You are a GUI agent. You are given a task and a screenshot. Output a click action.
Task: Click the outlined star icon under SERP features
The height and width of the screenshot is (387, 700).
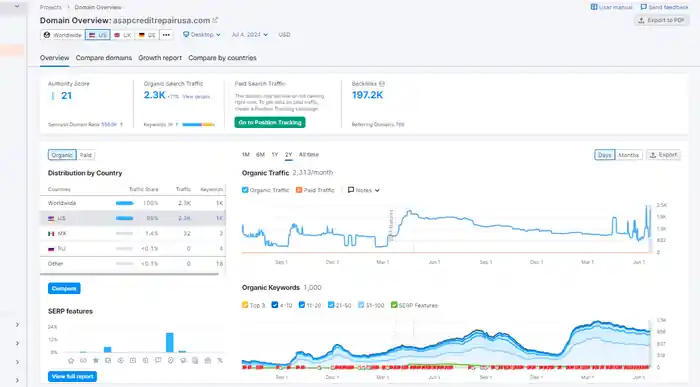click(71, 360)
